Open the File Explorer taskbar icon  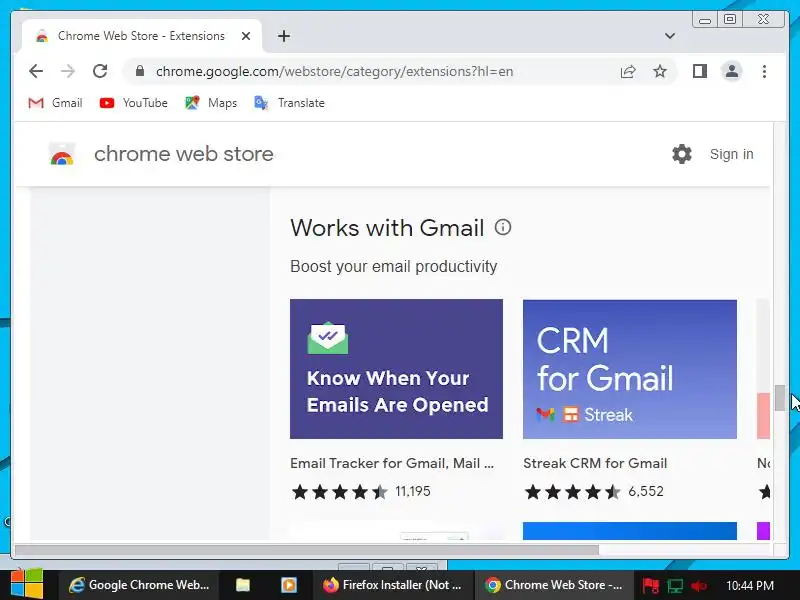pyautogui.click(x=243, y=585)
